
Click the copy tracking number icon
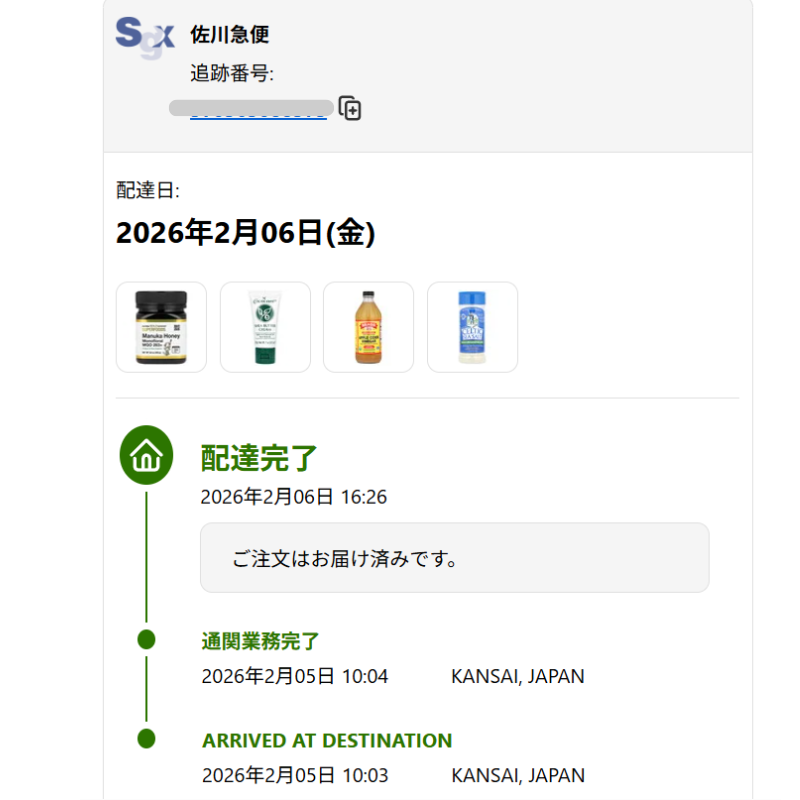point(350,108)
